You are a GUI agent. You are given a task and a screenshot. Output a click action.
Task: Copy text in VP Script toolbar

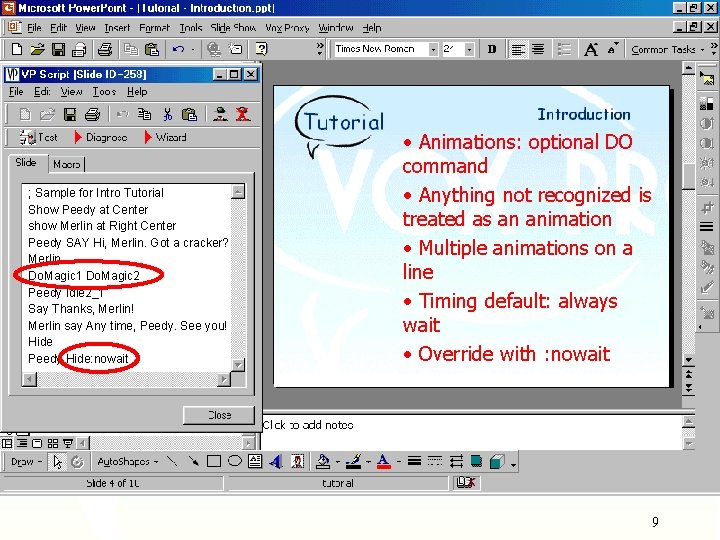tap(145, 114)
